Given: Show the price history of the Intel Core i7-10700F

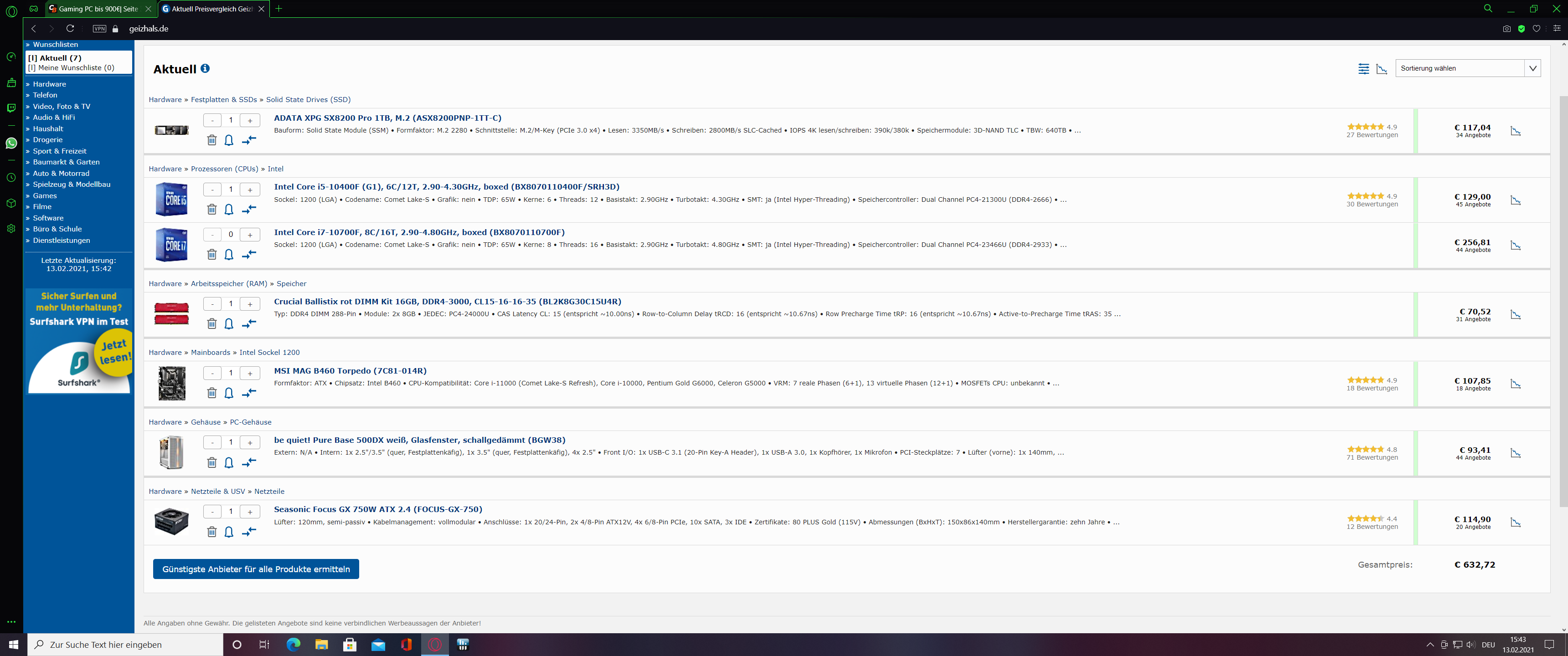Looking at the screenshot, I should tap(1516, 245).
